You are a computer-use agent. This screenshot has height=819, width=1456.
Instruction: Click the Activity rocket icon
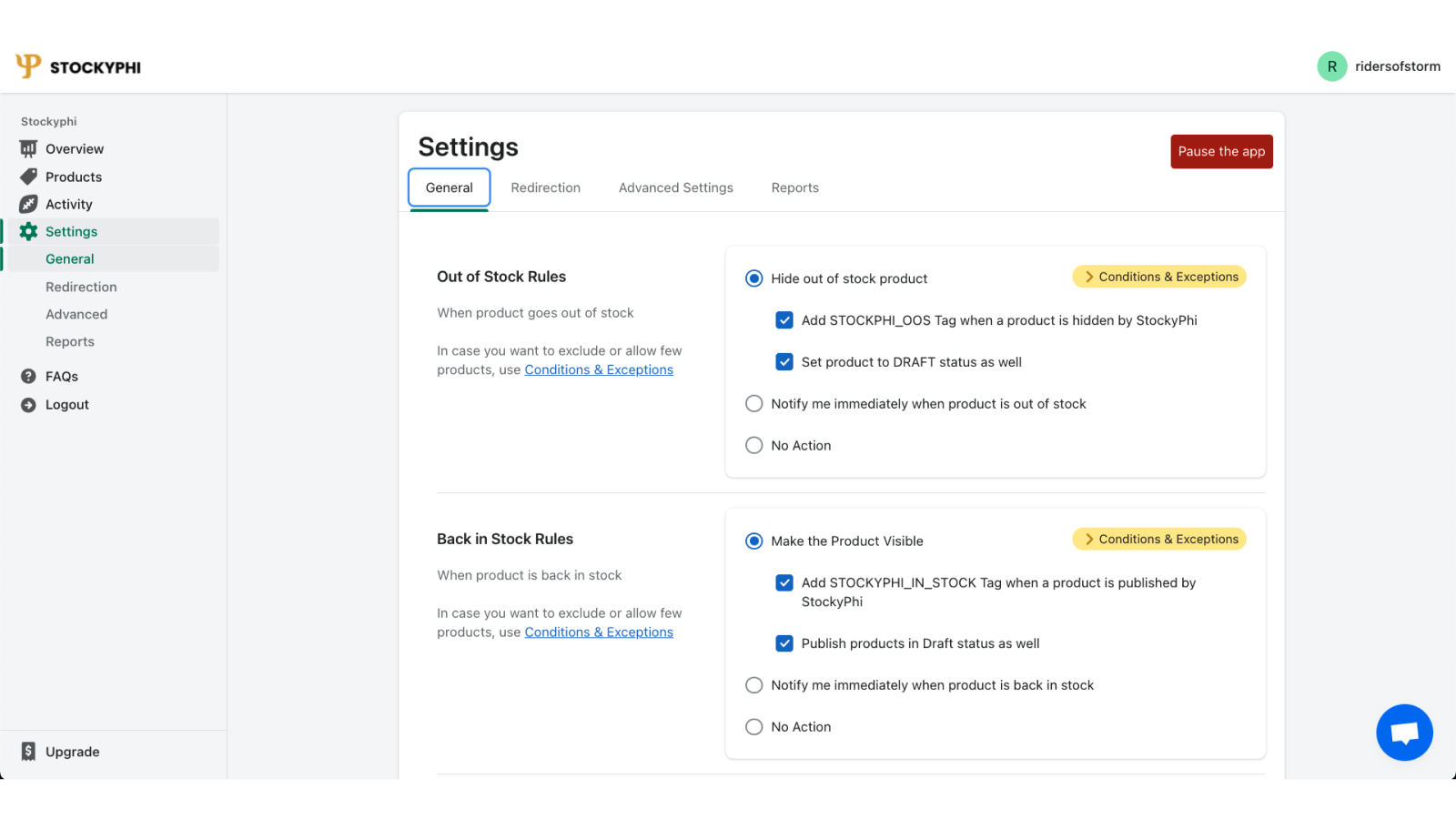pyautogui.click(x=29, y=204)
